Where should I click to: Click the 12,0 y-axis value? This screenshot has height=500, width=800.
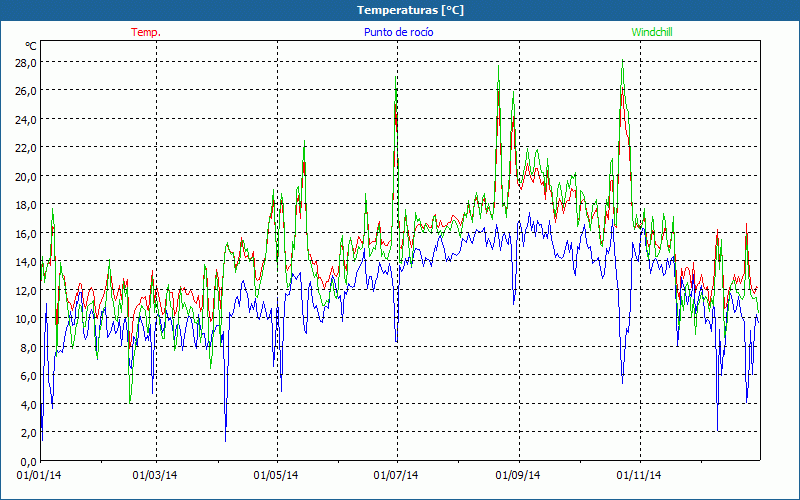26,290
